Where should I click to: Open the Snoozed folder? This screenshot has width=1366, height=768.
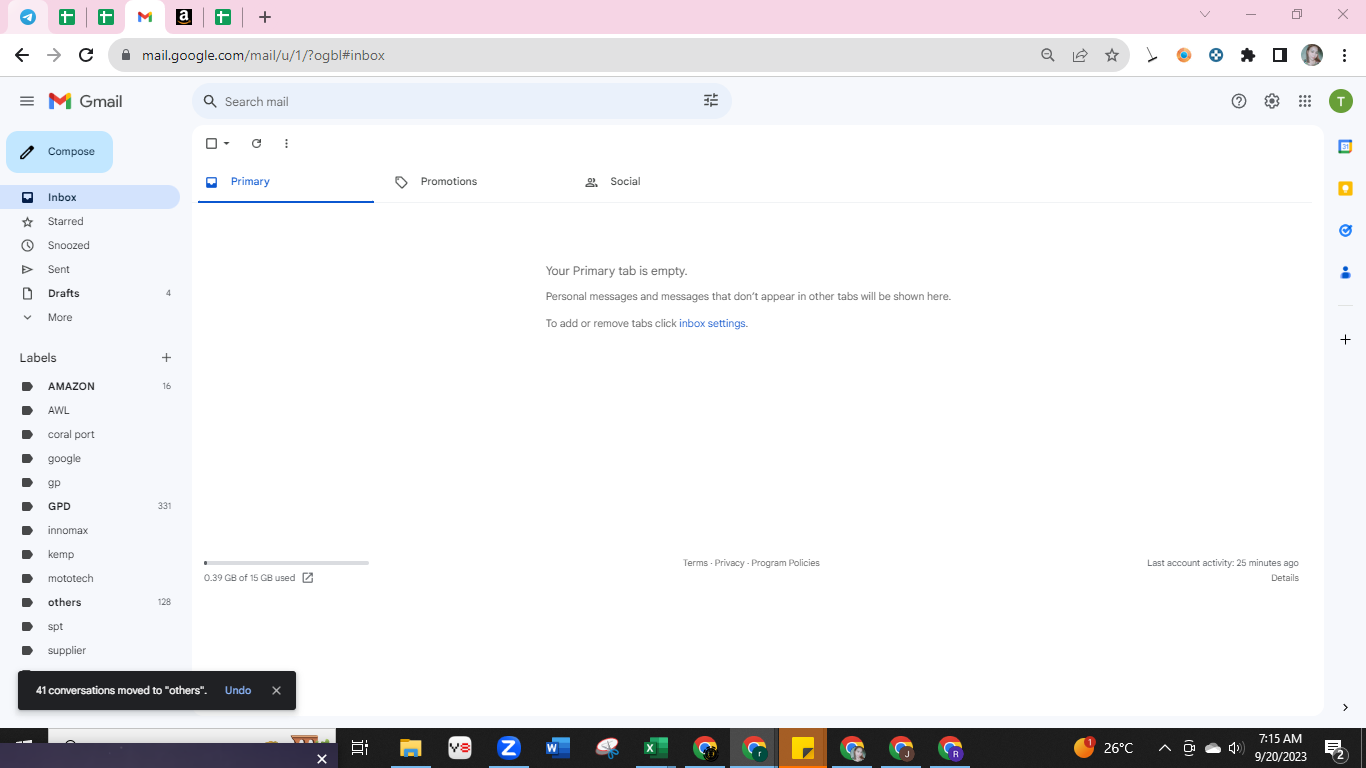[x=90, y=245]
